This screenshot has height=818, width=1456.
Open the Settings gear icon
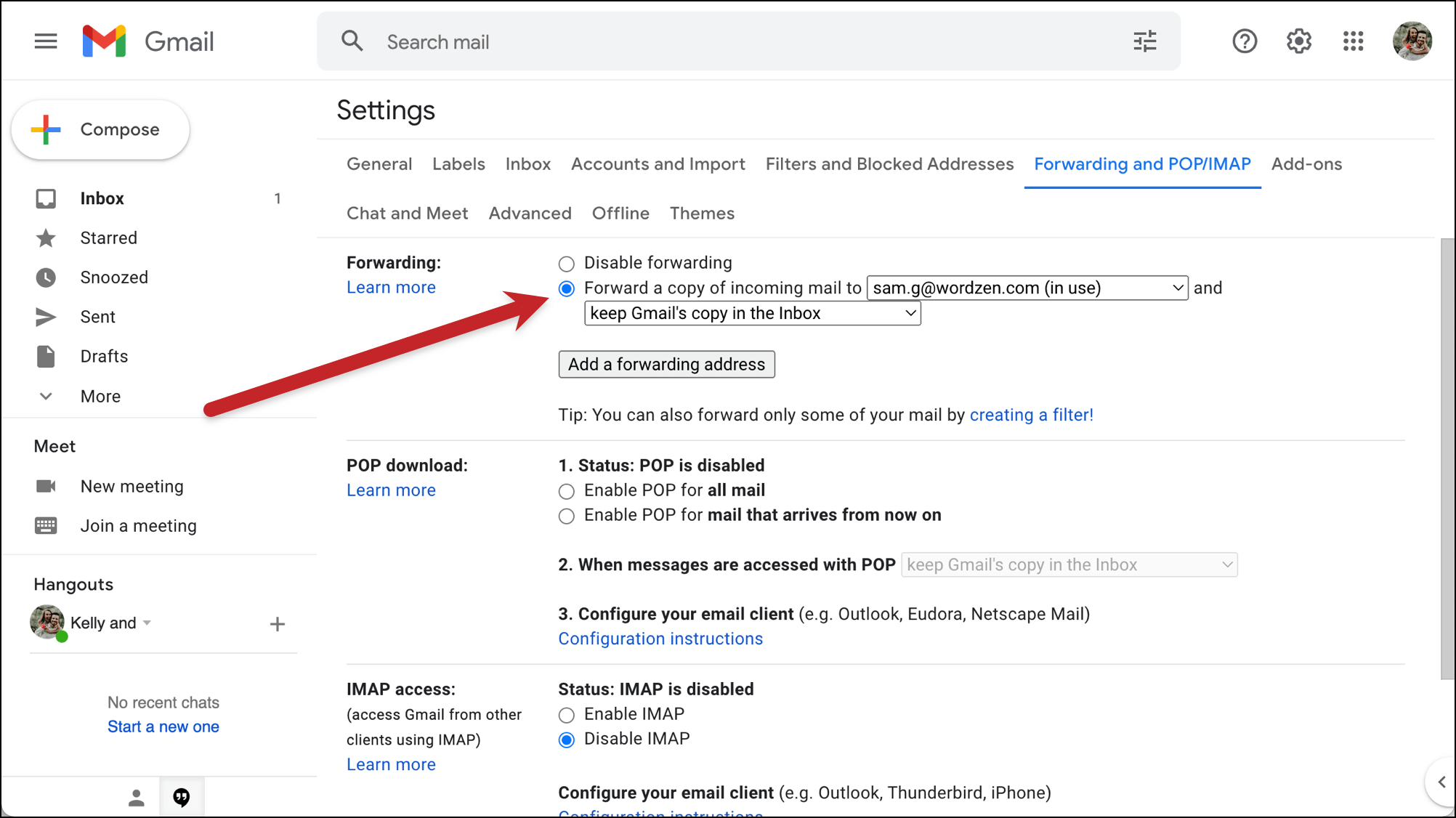click(1299, 41)
